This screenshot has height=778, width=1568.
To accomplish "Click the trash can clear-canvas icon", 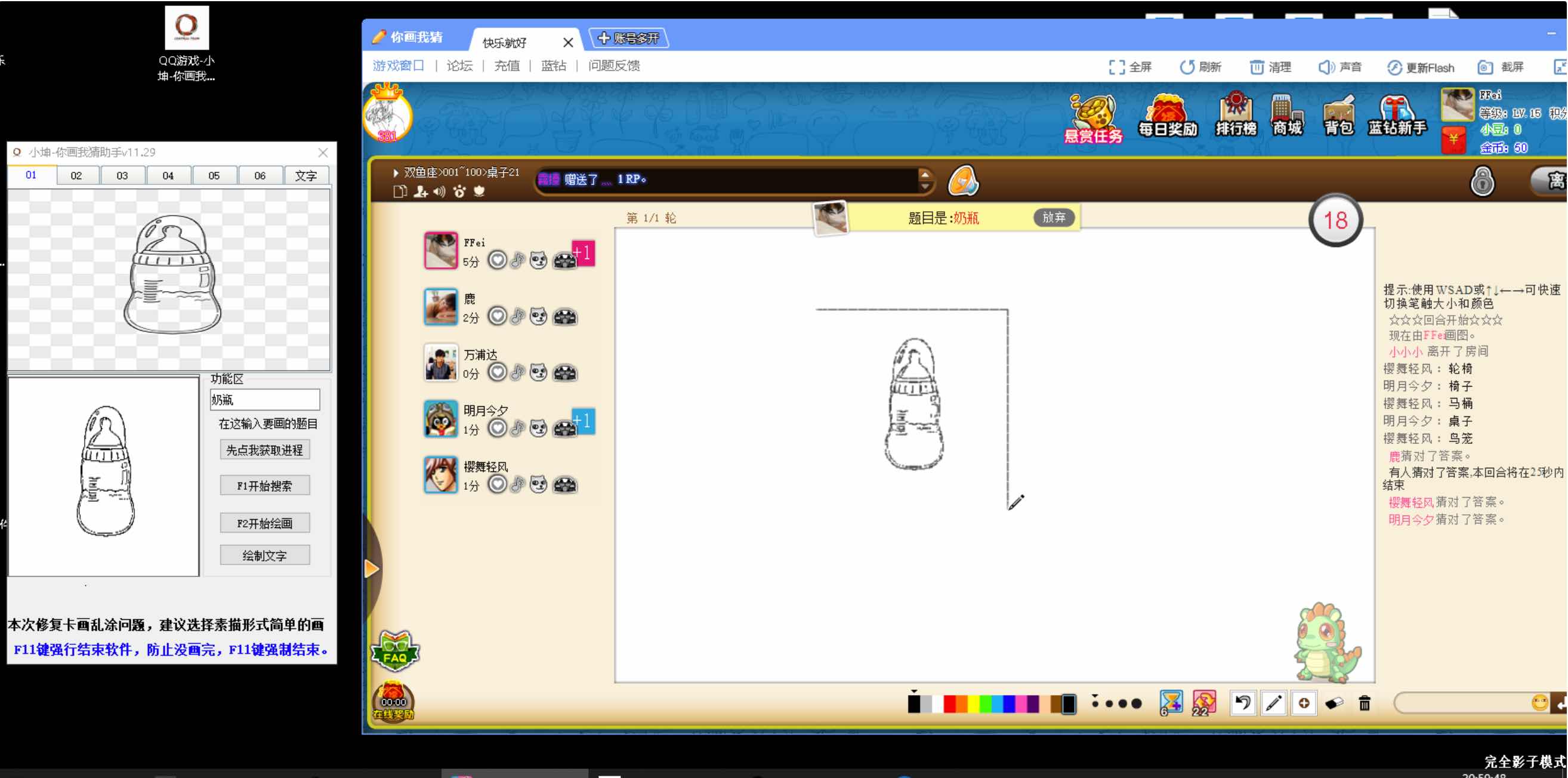I will [1365, 703].
